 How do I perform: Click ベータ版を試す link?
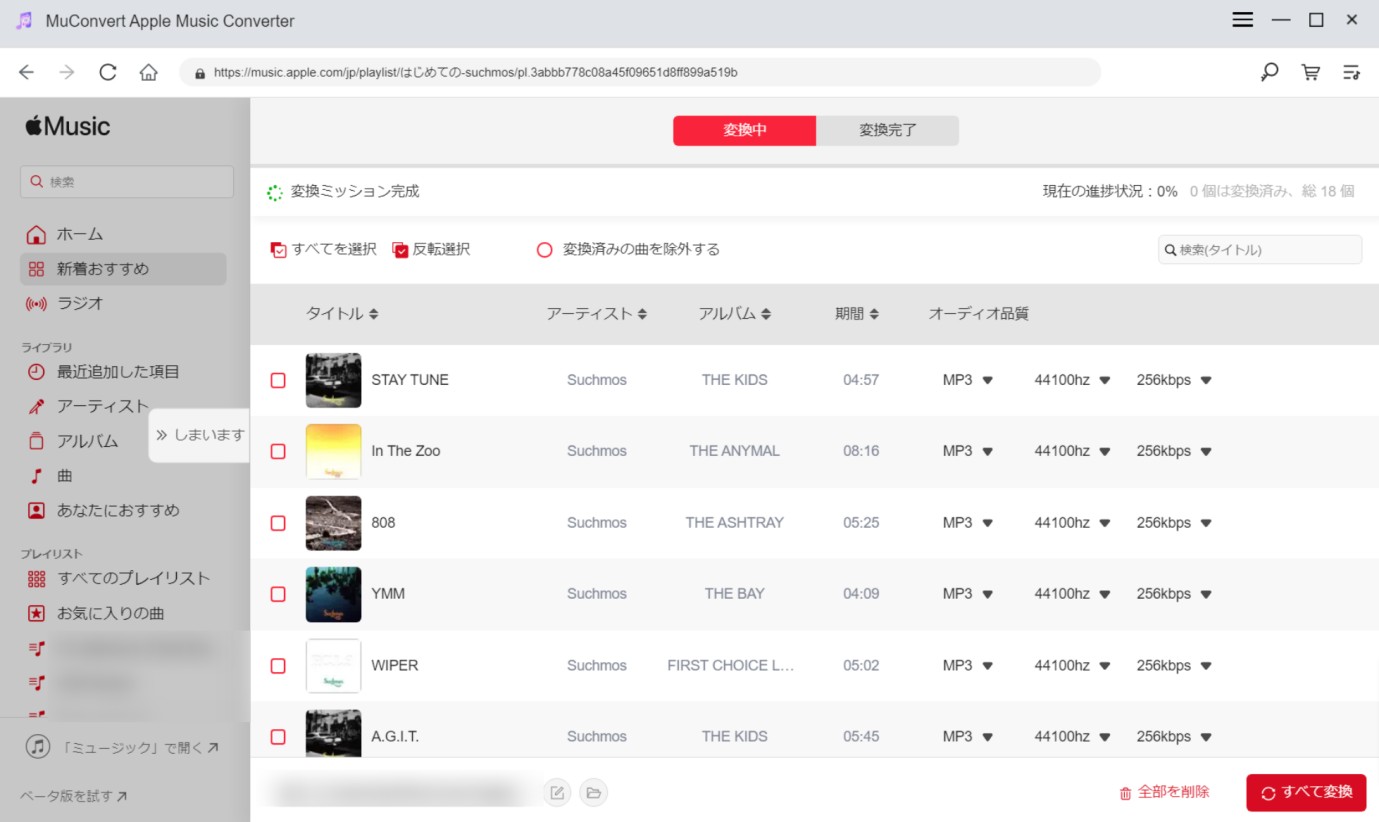(74, 797)
